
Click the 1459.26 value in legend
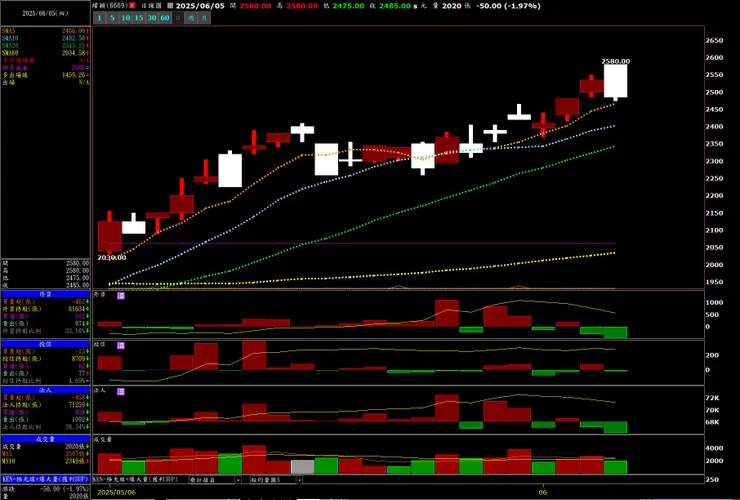click(73, 75)
